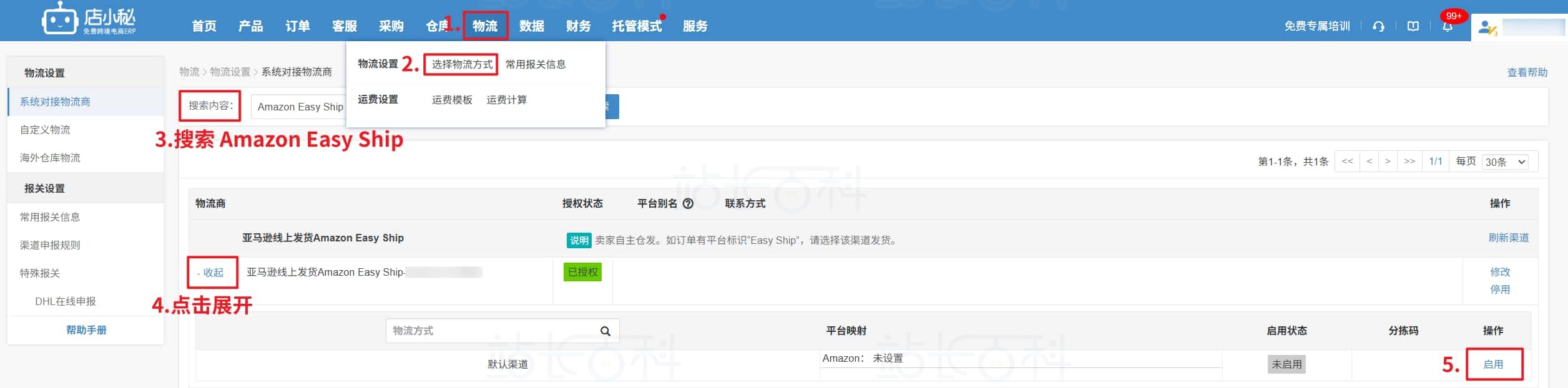The width and height of the screenshot is (1568, 388).
Task: Open the customer service headset icon
Action: coord(1378,26)
